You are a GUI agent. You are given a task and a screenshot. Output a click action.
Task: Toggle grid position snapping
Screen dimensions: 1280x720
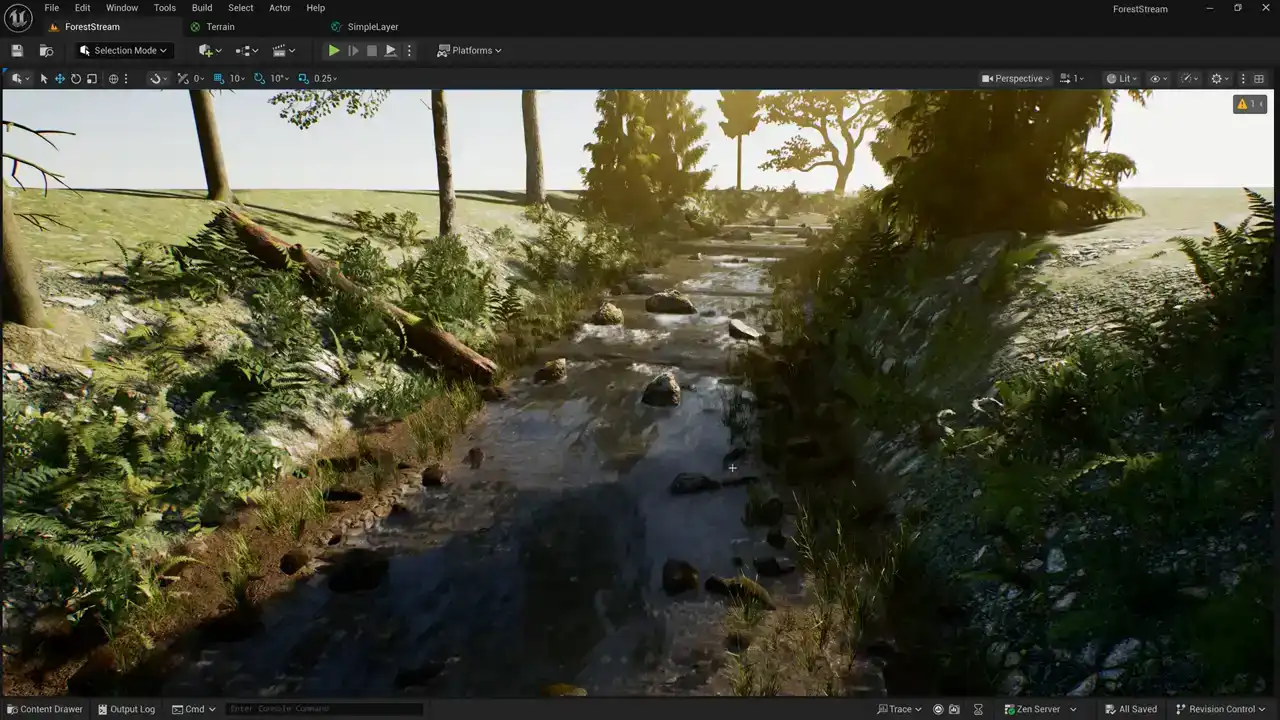coord(219,78)
